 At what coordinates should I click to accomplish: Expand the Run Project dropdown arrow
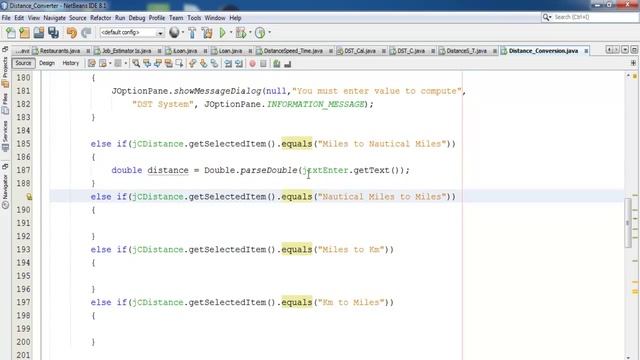pyautogui.click(x=231, y=32)
